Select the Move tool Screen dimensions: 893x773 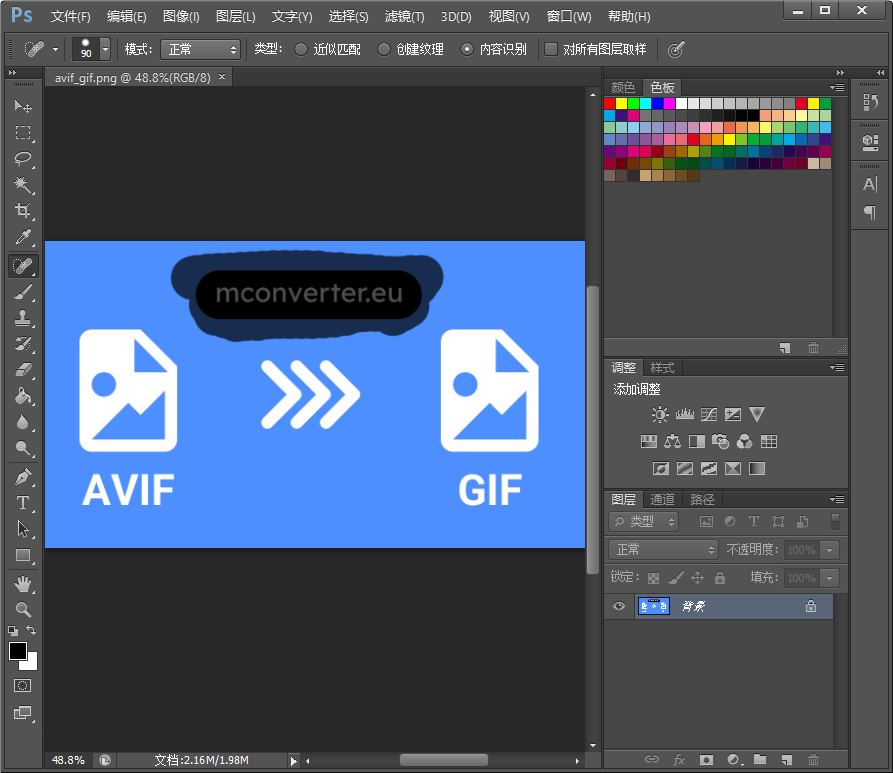pyautogui.click(x=23, y=106)
